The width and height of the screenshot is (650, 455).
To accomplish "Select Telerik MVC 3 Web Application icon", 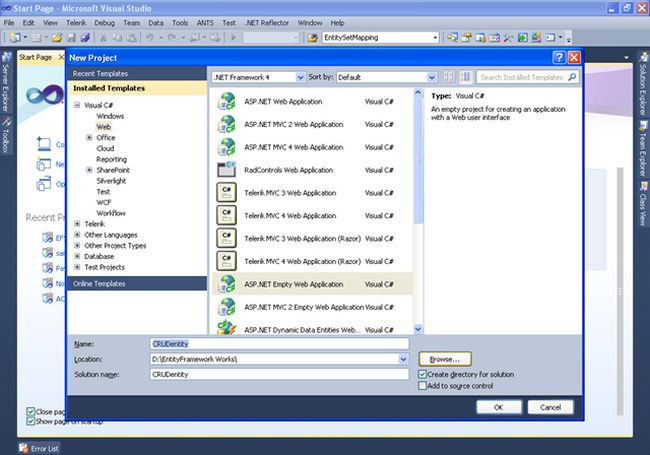I will [227, 193].
